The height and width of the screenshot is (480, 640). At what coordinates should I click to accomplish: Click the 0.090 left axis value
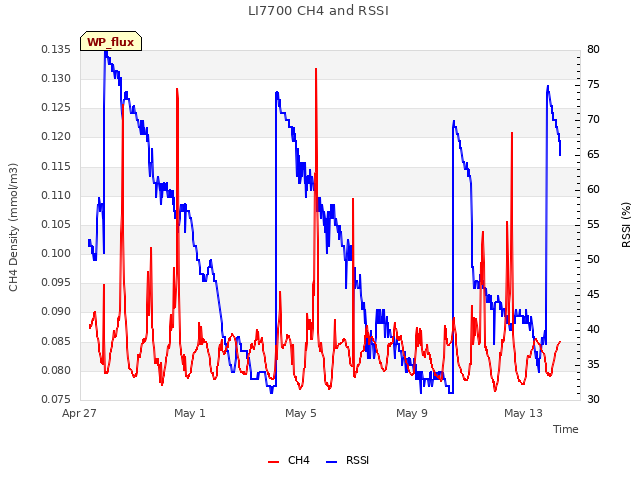(x=56, y=312)
